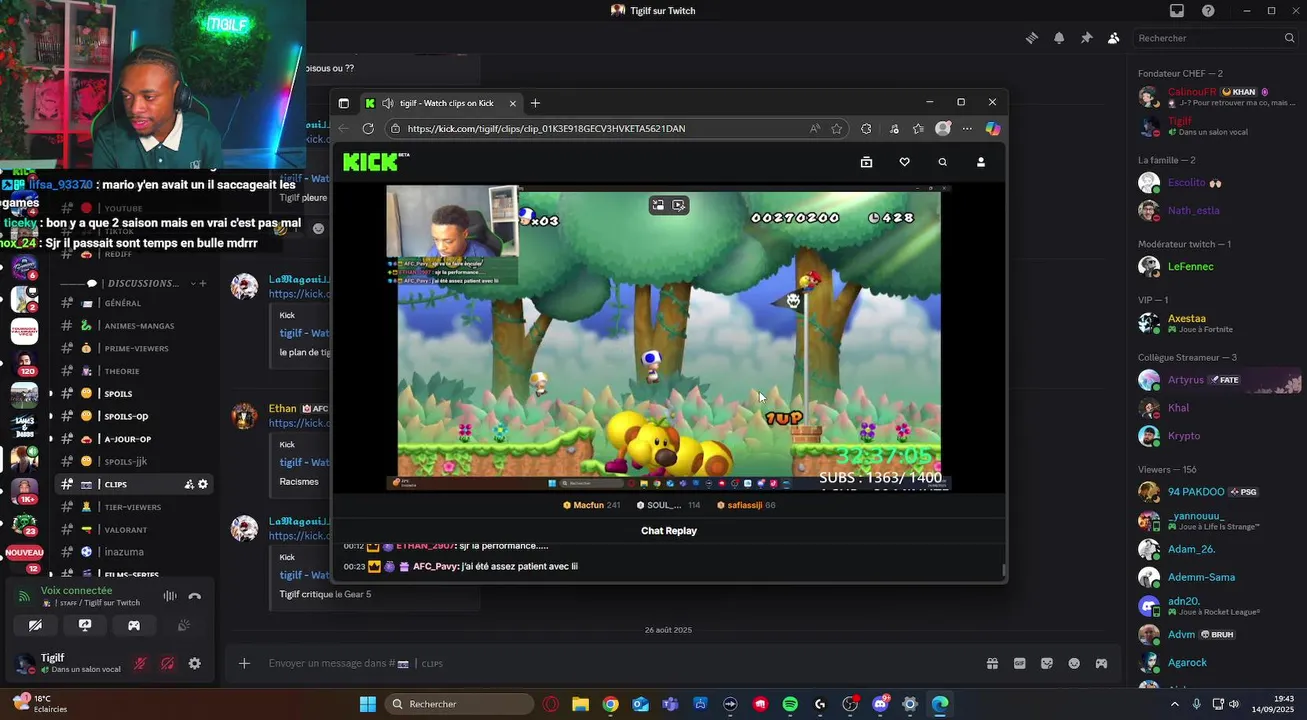Go to the Kick home logo
1307x720 pixels.
coord(376,162)
